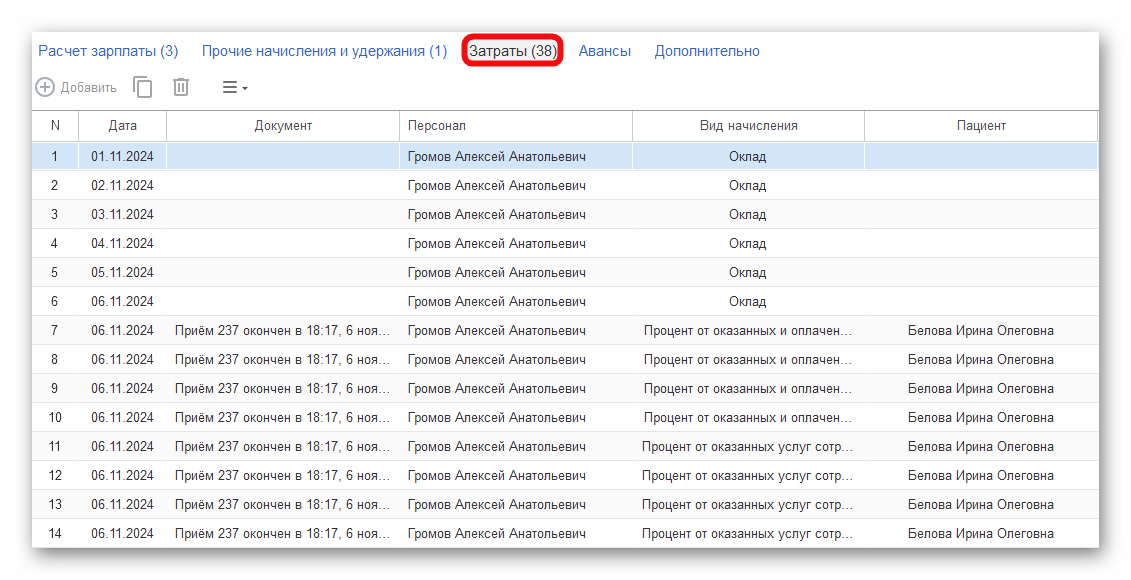Screen dimensions: 1131x580
Task: Select row number 14 cell
Action: coord(55,533)
